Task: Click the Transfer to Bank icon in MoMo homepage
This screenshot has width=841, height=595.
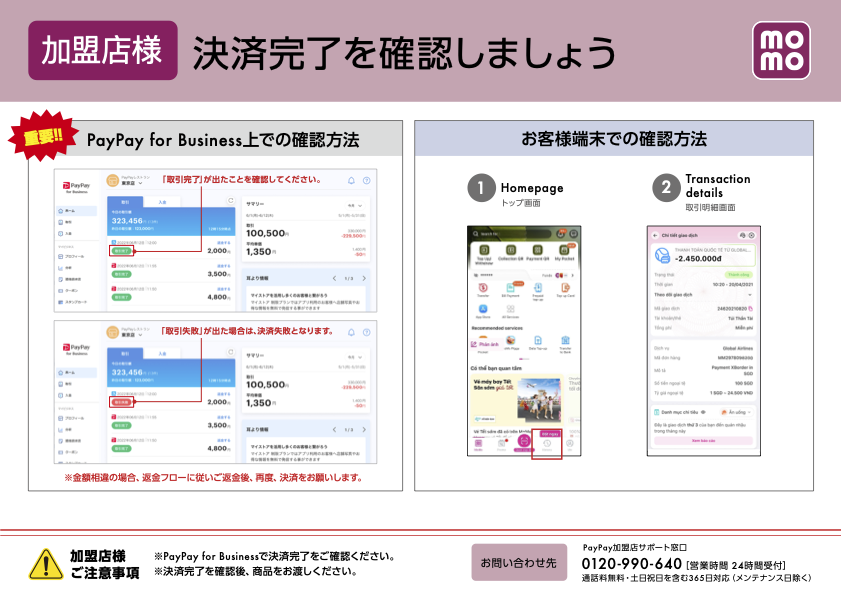Action: click(x=565, y=340)
